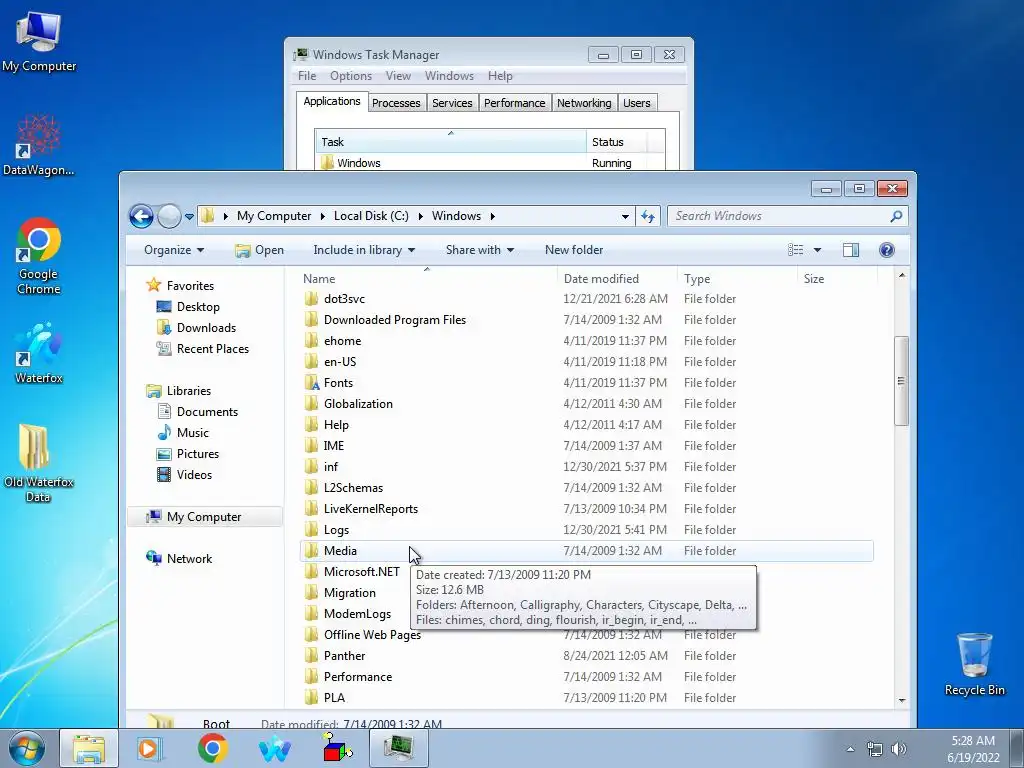Open the File menu in Task Manager
Image resolution: width=1024 pixels, height=768 pixels.
(x=307, y=76)
